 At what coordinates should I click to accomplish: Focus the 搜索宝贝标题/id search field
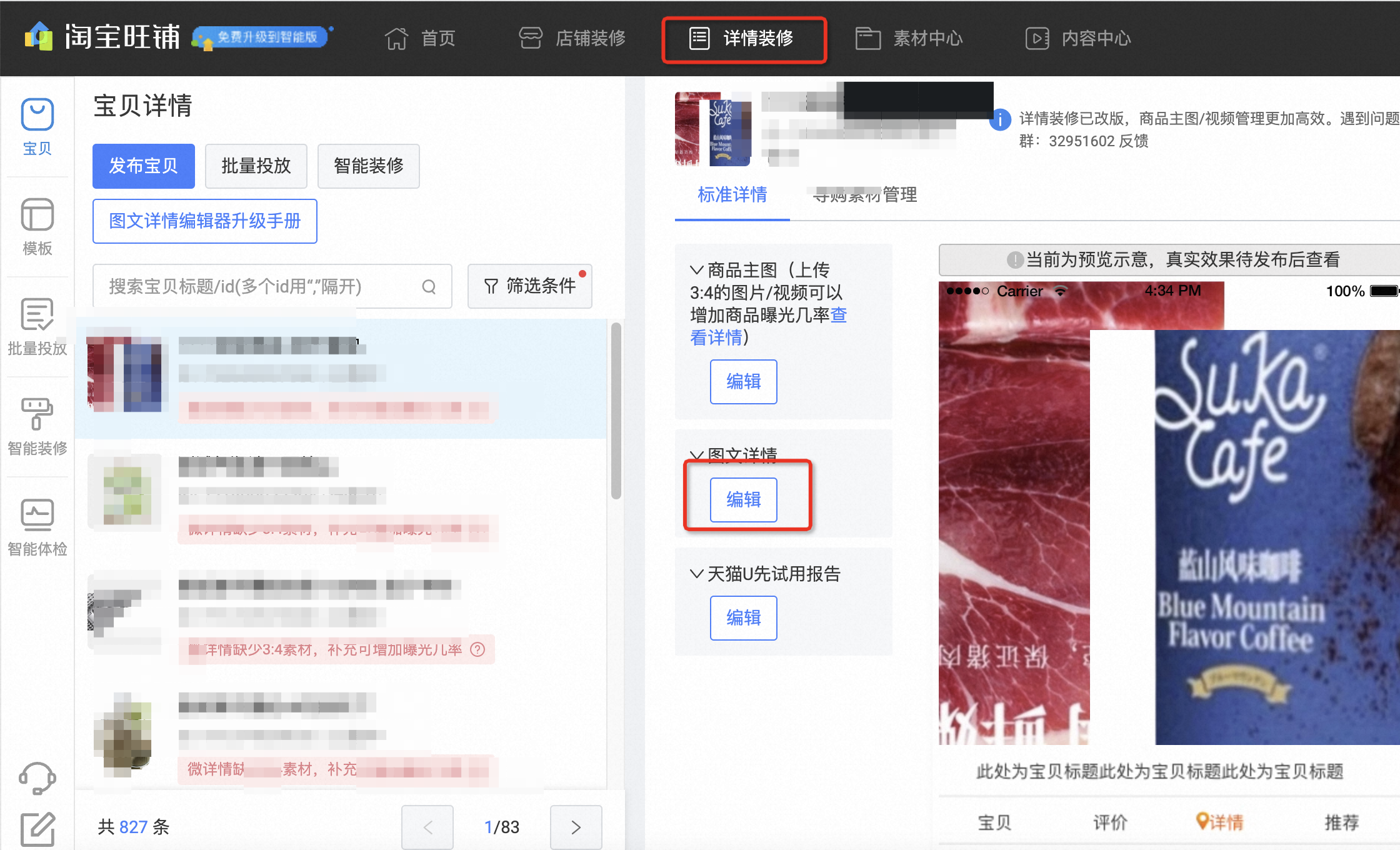[272, 286]
